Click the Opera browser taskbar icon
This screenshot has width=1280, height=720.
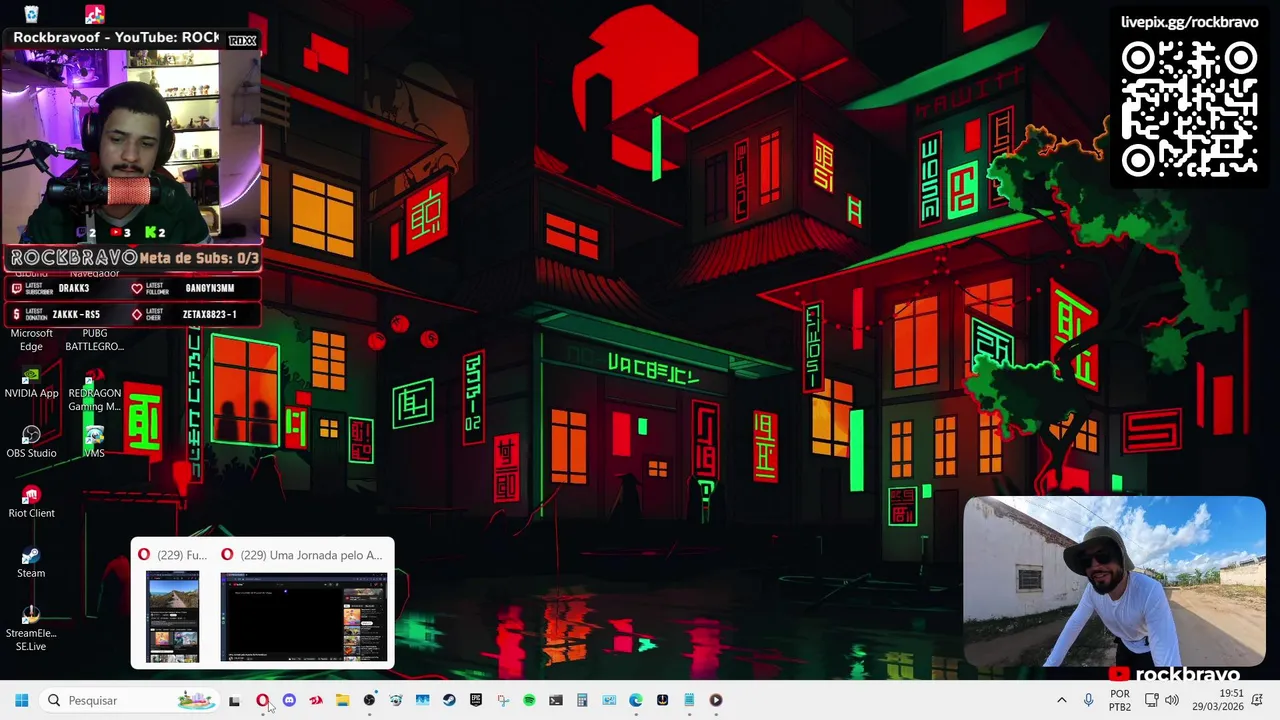click(262, 700)
